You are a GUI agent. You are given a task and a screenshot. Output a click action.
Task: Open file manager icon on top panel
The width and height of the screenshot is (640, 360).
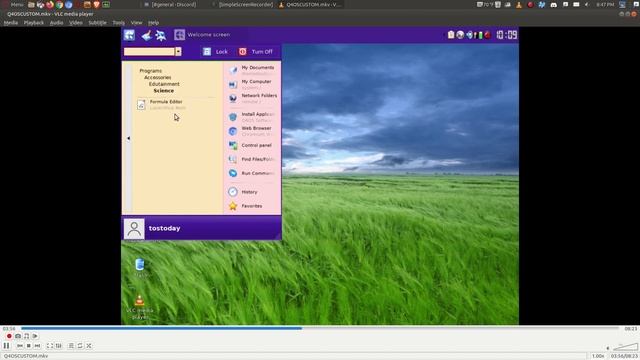[31, 5]
